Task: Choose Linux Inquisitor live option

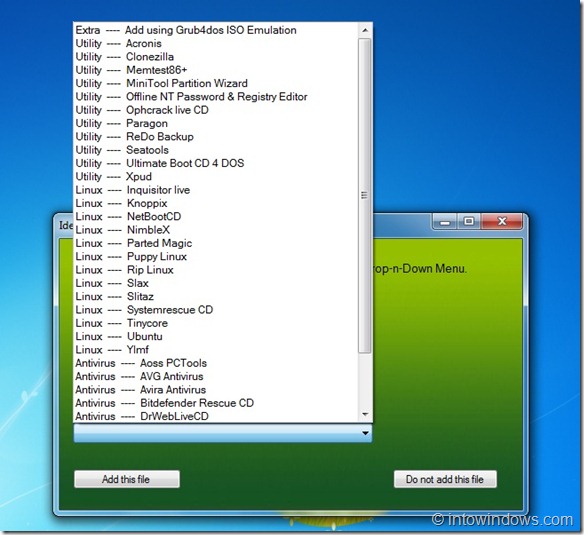Action: click(216, 190)
